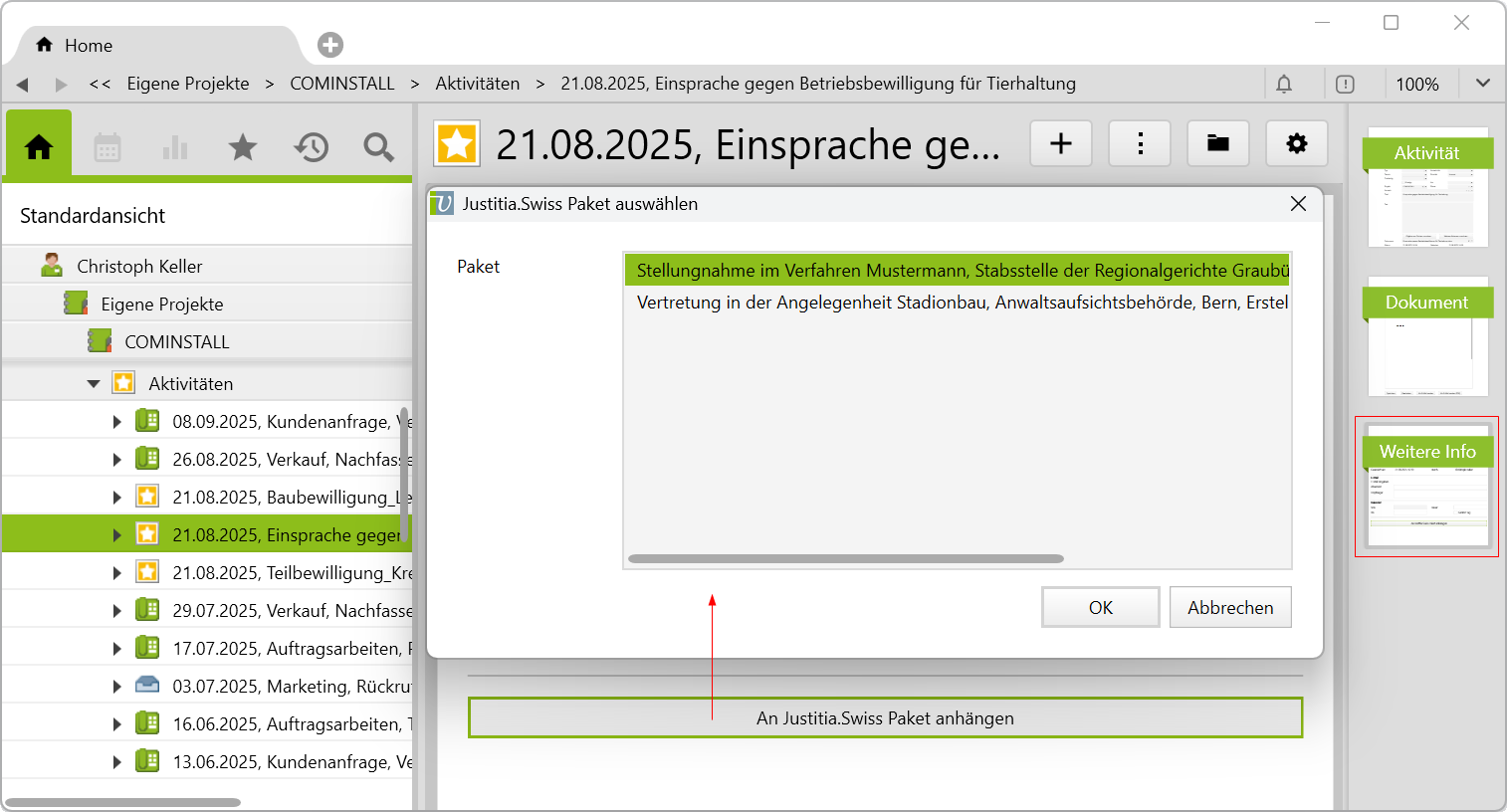Expand 29.07.2025 Verkauf tree entry
1507x812 pixels.
pyautogui.click(x=116, y=610)
